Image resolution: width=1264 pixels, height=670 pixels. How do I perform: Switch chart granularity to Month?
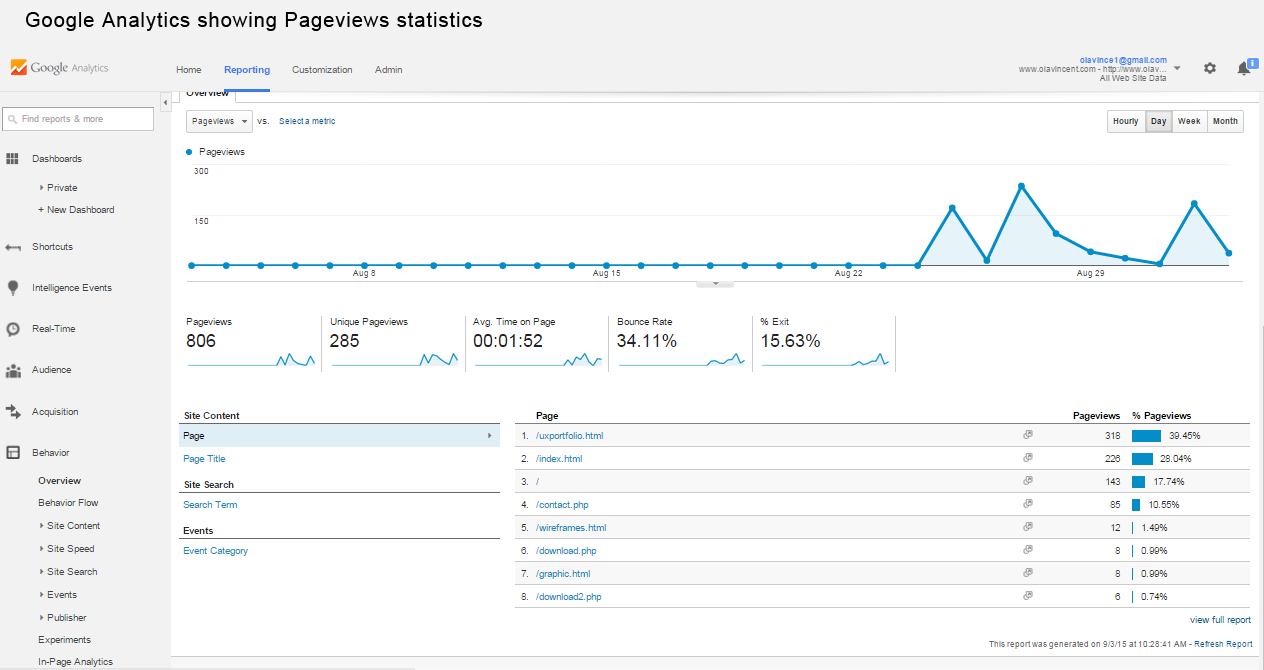coord(1225,121)
